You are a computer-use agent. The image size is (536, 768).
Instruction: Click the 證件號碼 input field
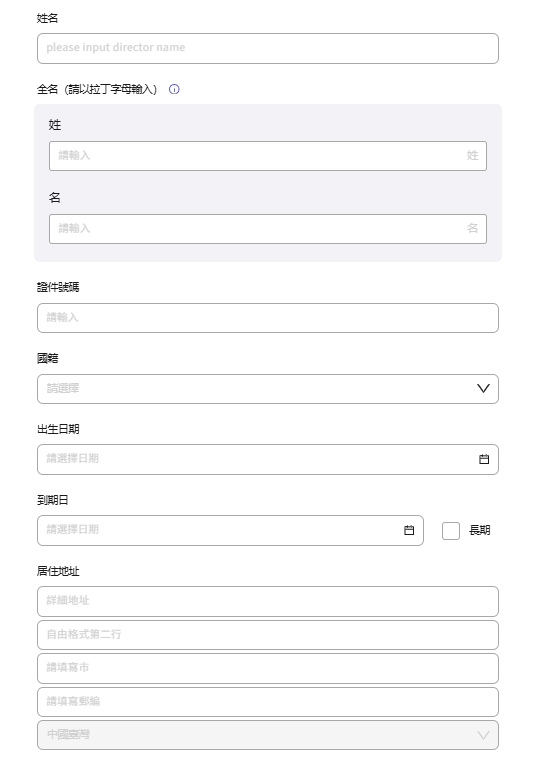[x=268, y=318]
